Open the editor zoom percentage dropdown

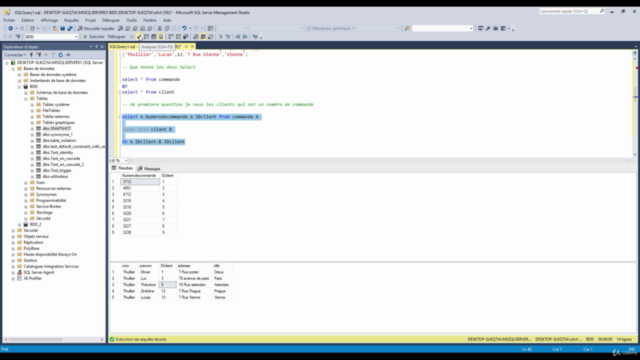[x=126, y=160]
